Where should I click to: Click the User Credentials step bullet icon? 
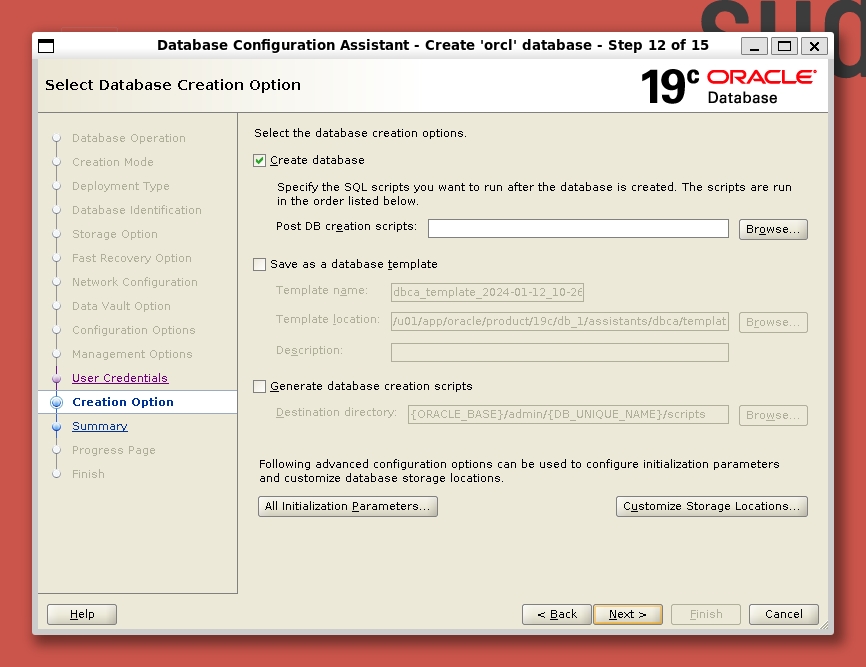(57, 378)
